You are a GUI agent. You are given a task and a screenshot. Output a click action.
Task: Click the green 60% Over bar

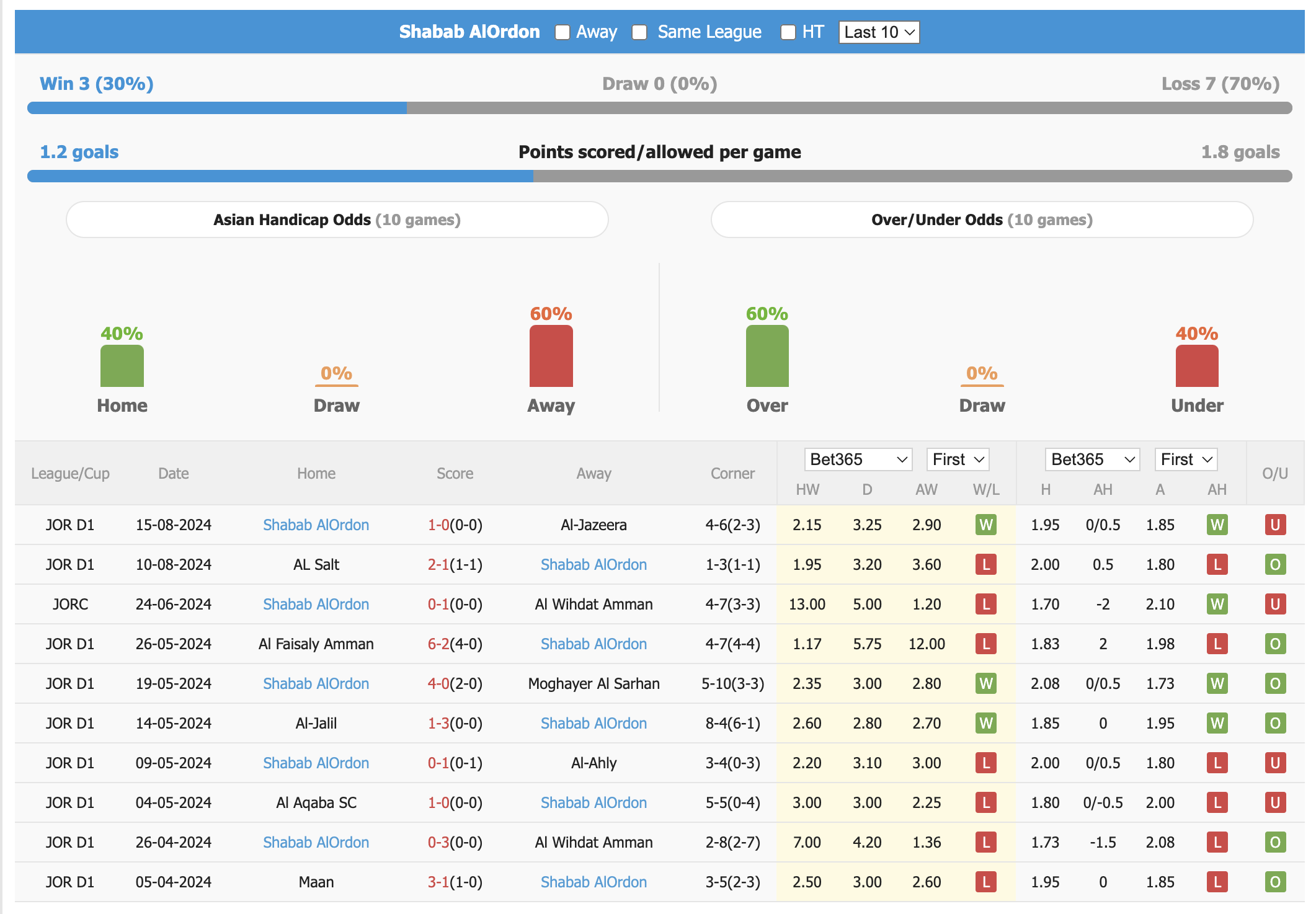(767, 356)
